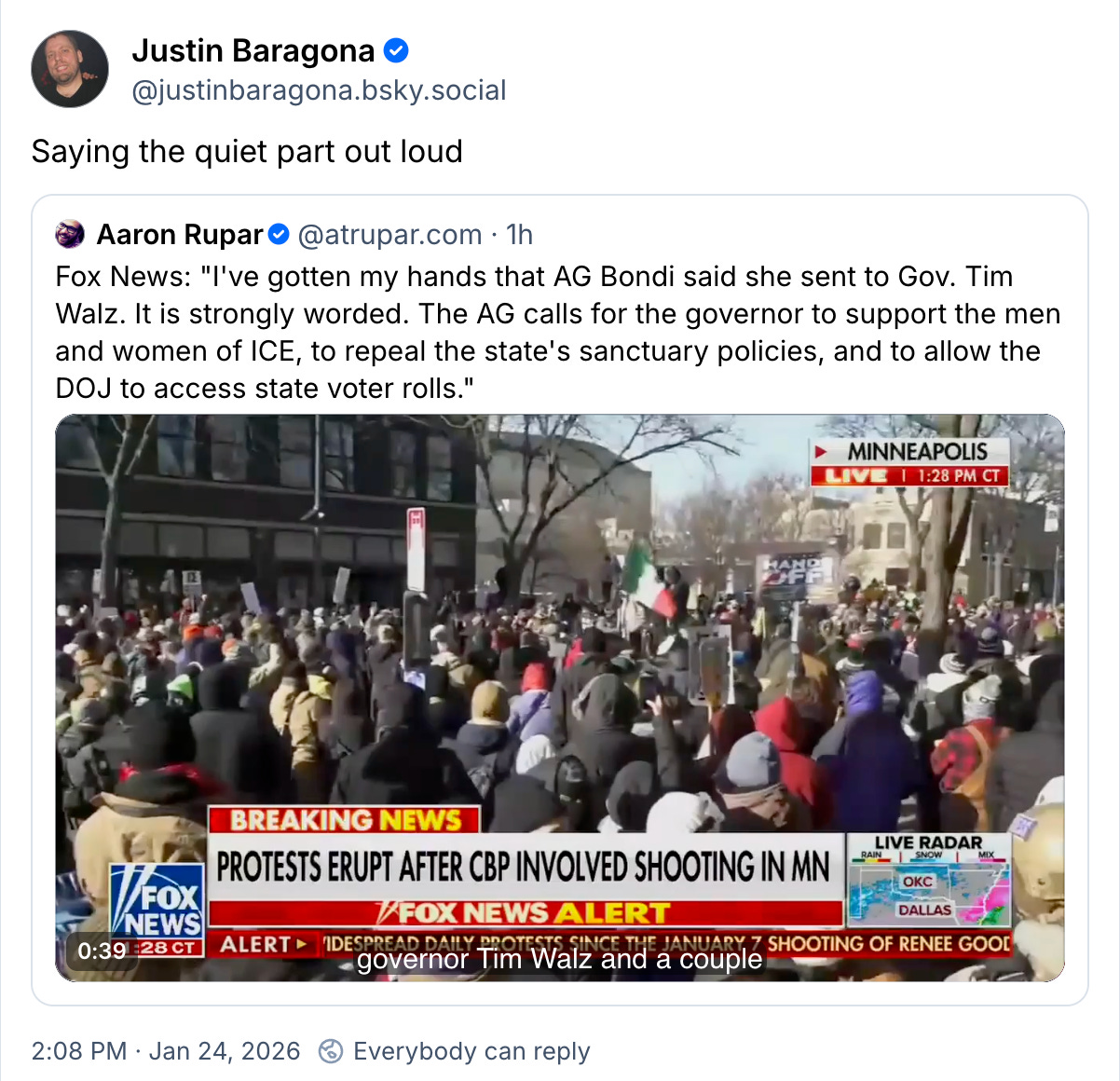Viewport: 1120px width, 1081px height.
Task: Click Aaron Rupar's small avatar
Action: point(70,235)
